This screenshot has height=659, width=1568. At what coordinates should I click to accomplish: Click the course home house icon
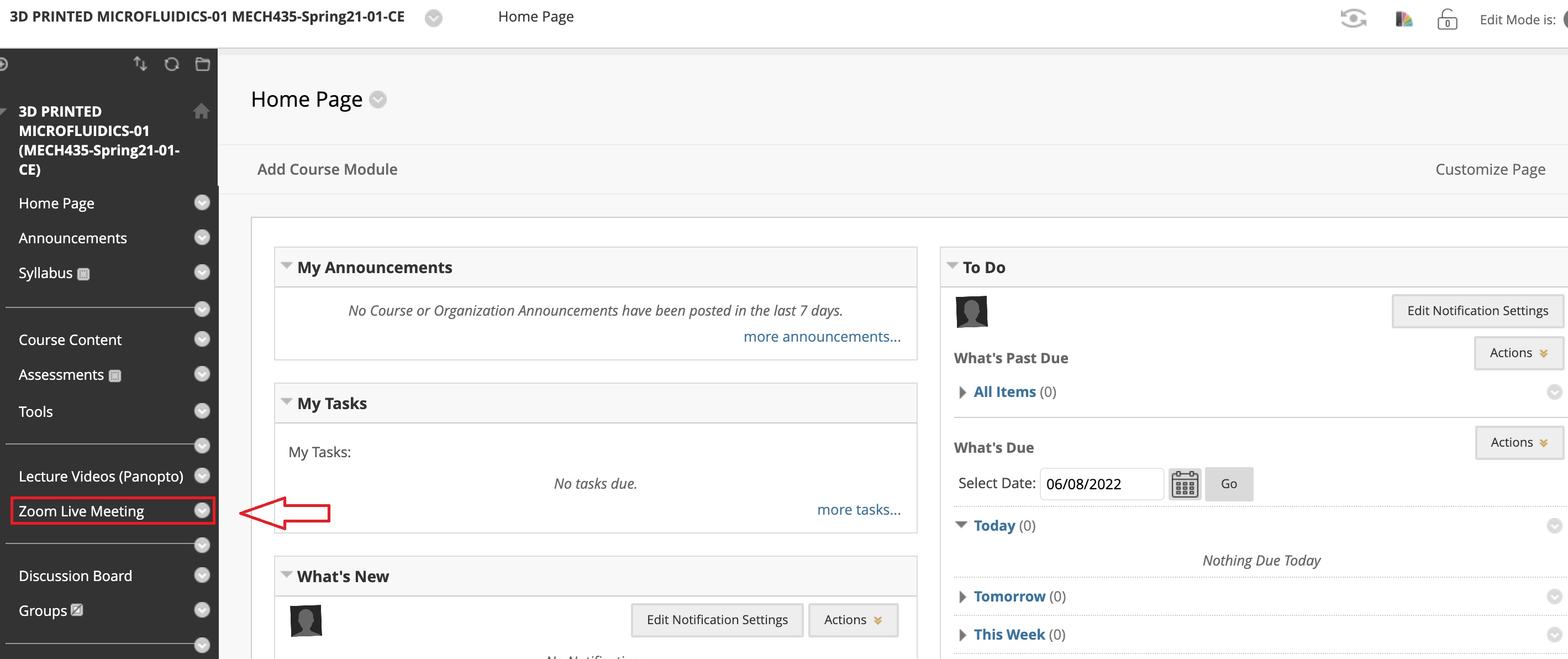(201, 111)
